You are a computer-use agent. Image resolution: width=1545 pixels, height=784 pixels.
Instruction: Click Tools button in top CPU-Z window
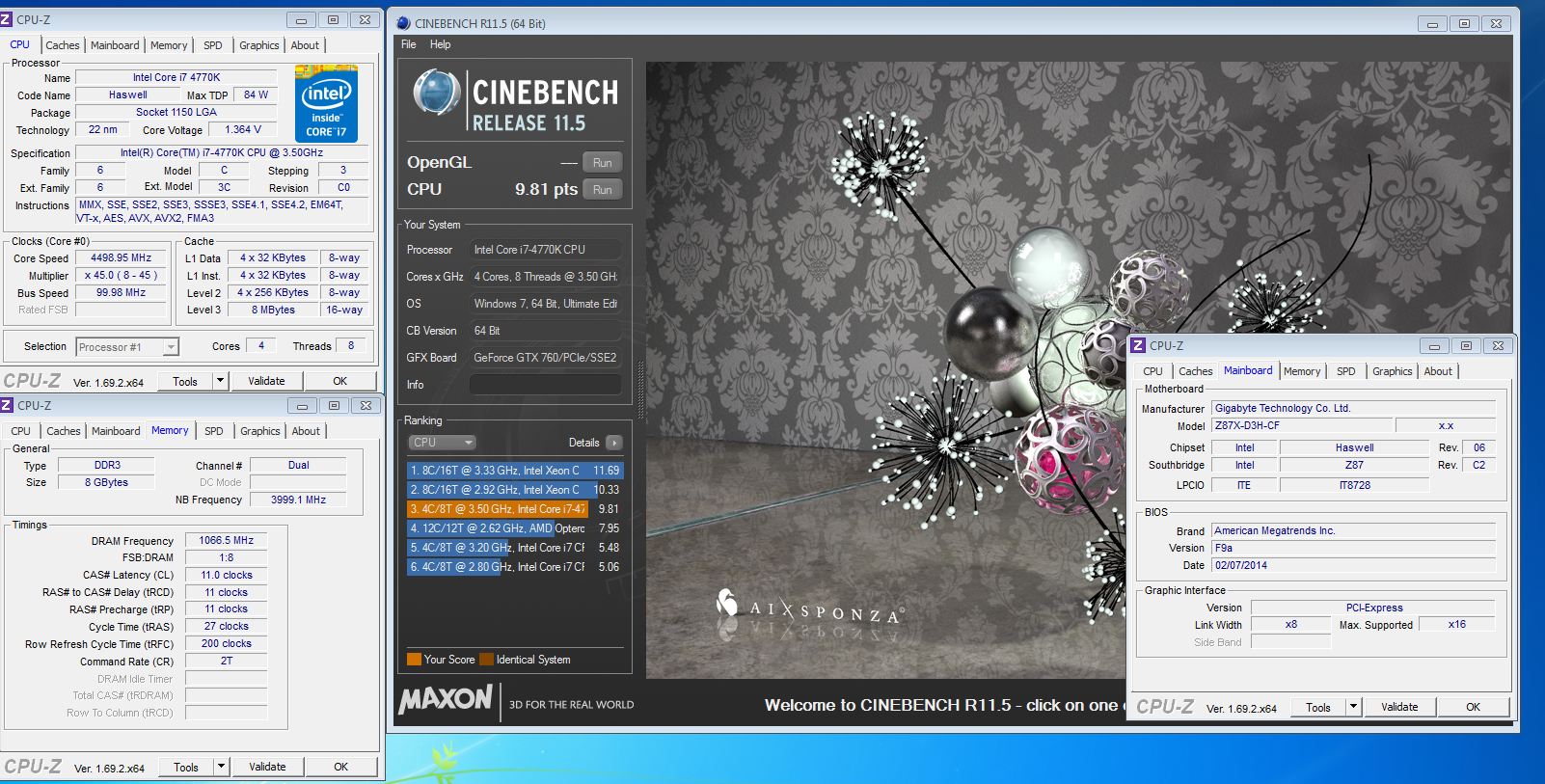click(x=185, y=381)
